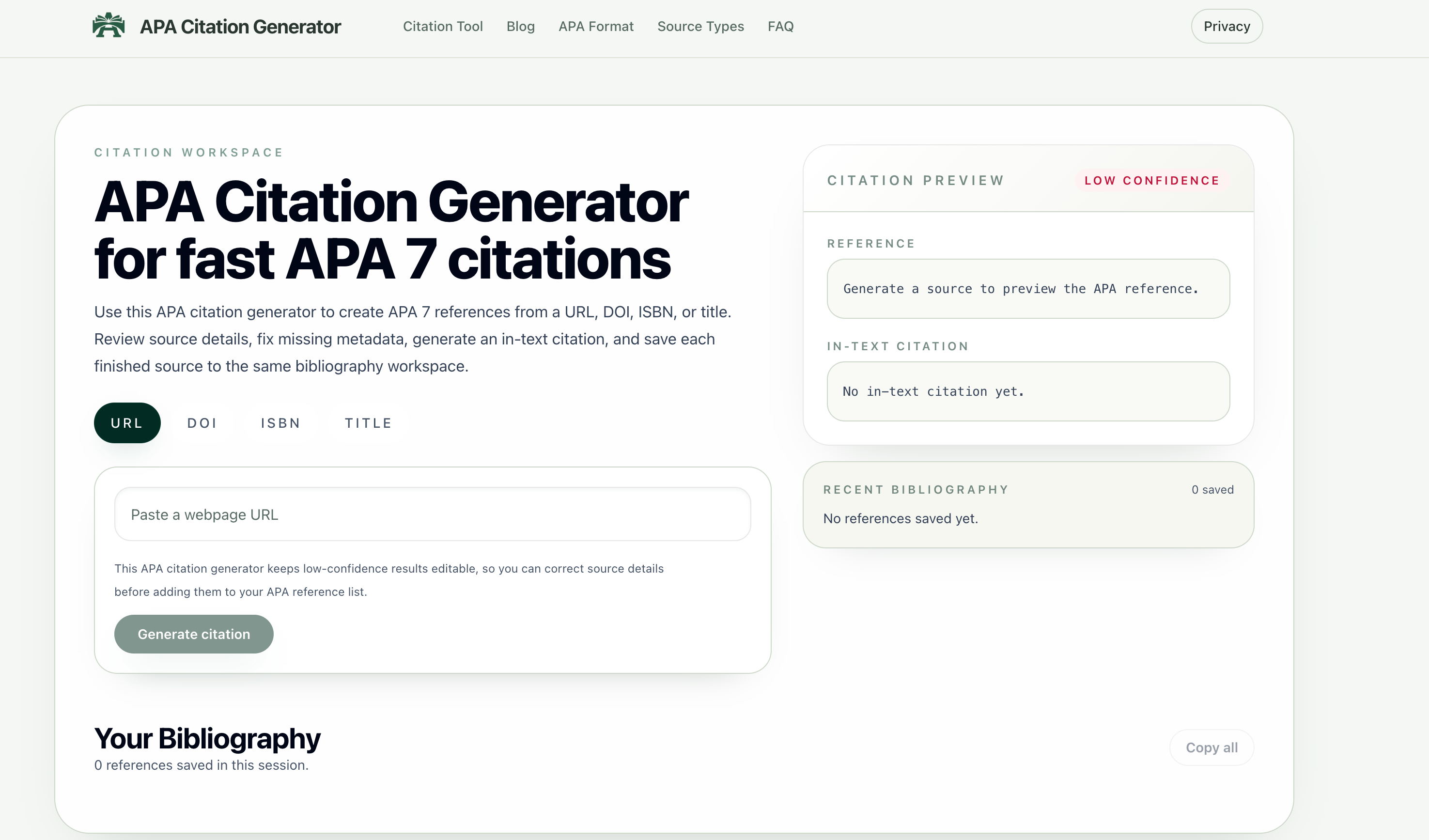
Task: Click the Privacy button
Action: tap(1227, 26)
